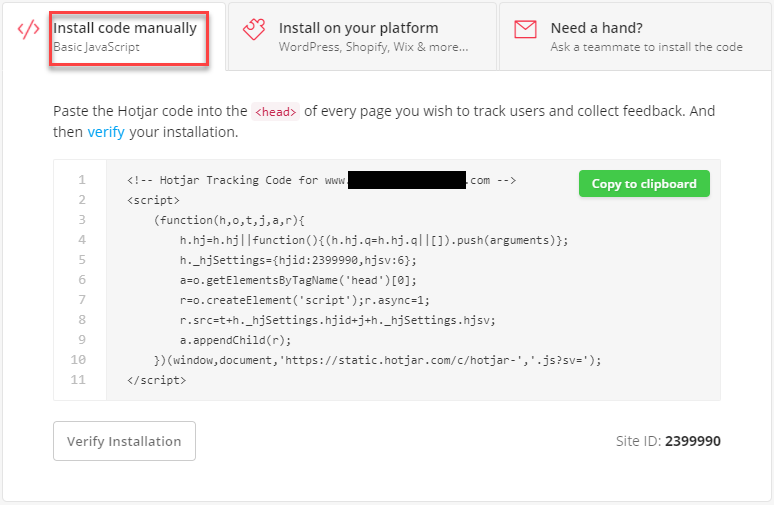Open the Need a hand? tab
The width and height of the screenshot is (774, 505).
click(x=636, y=37)
